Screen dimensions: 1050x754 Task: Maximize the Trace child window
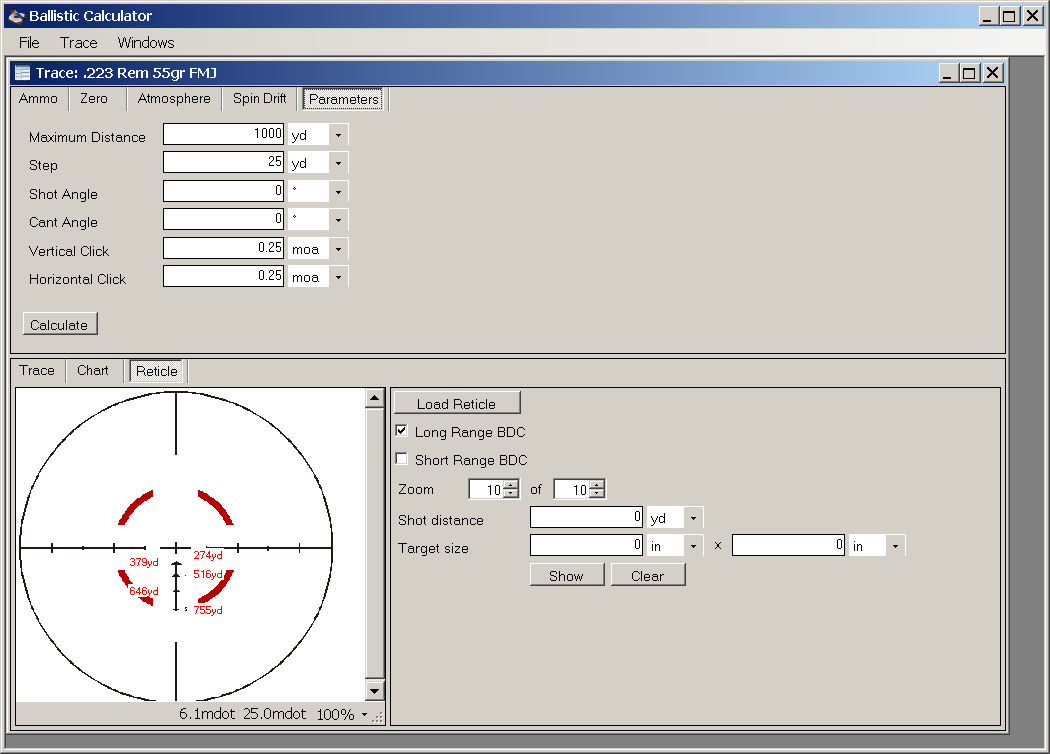pyautogui.click(x=969, y=73)
